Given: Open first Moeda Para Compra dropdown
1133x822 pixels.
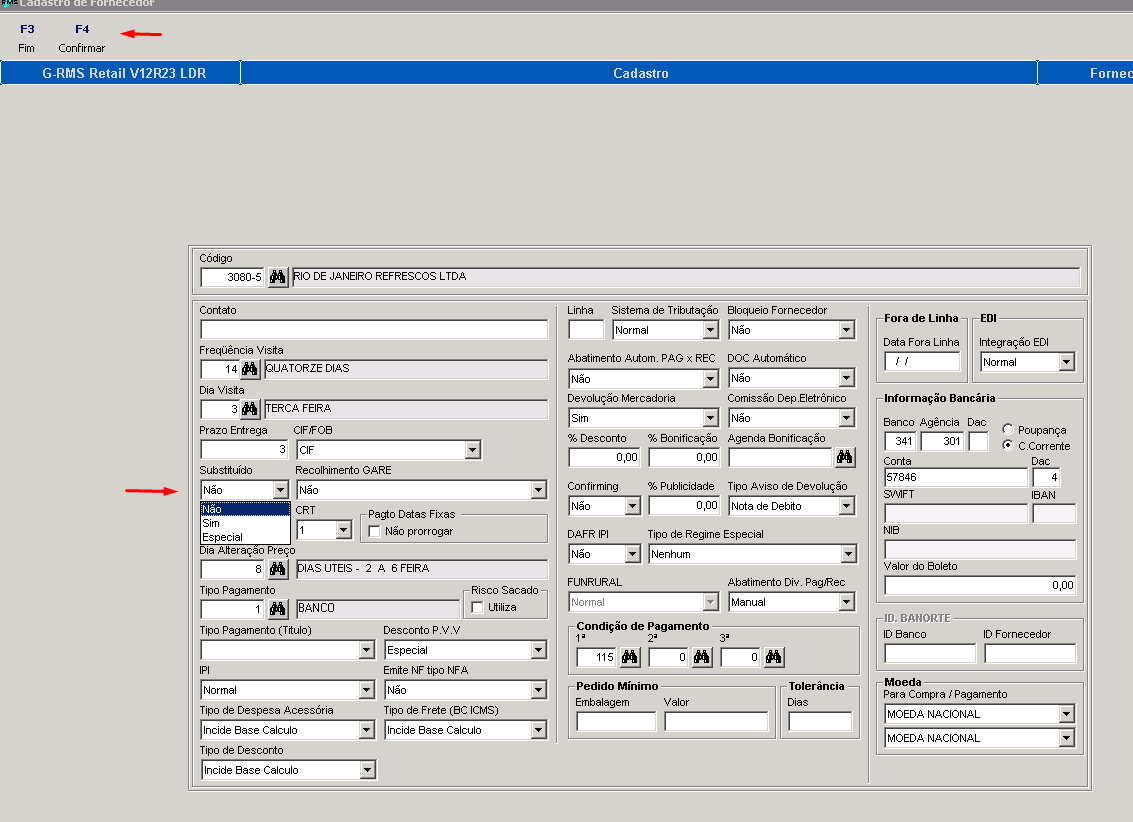Looking at the screenshot, I should (1067, 714).
